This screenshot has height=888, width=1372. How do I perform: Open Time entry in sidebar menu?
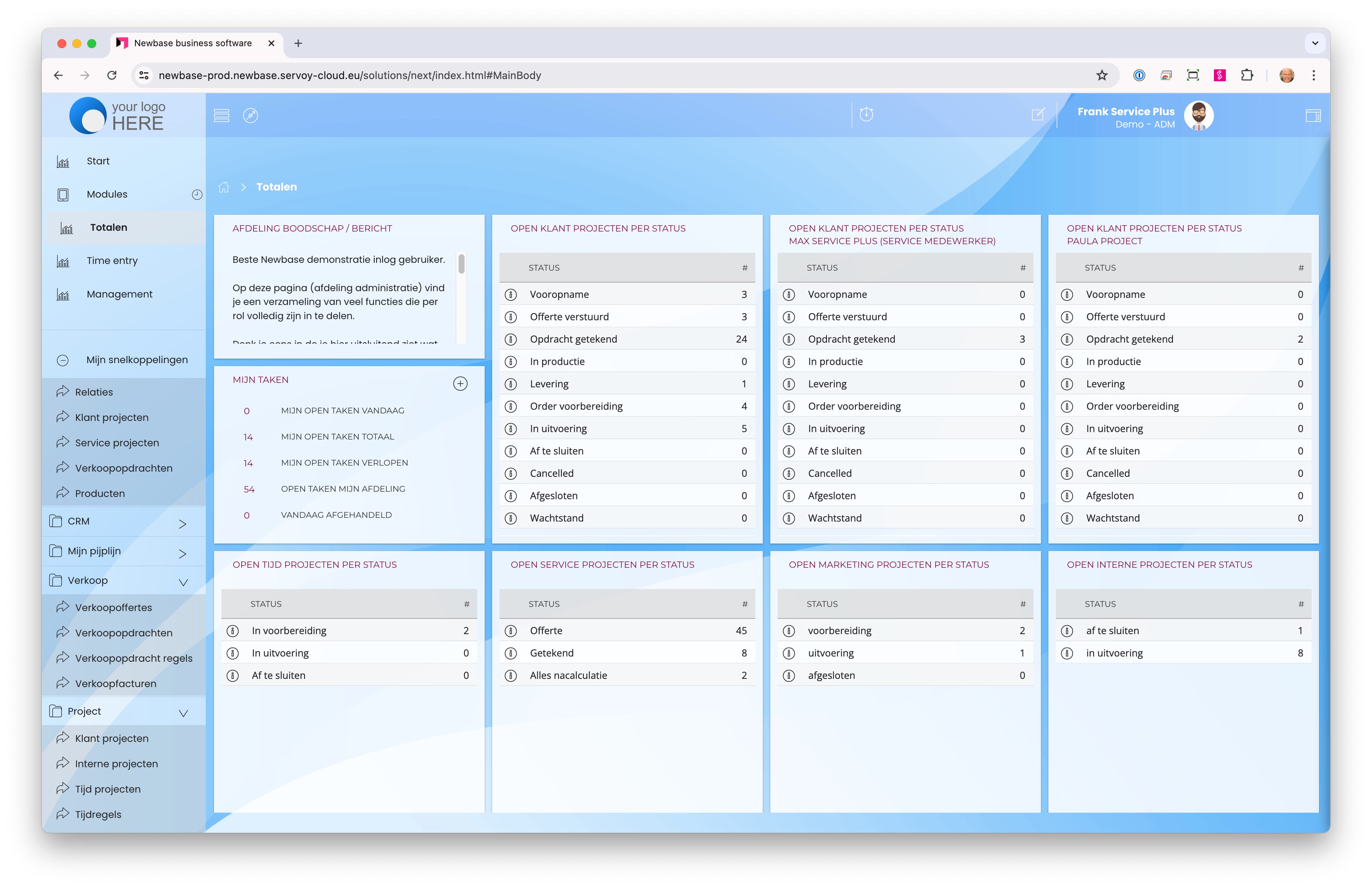click(112, 261)
